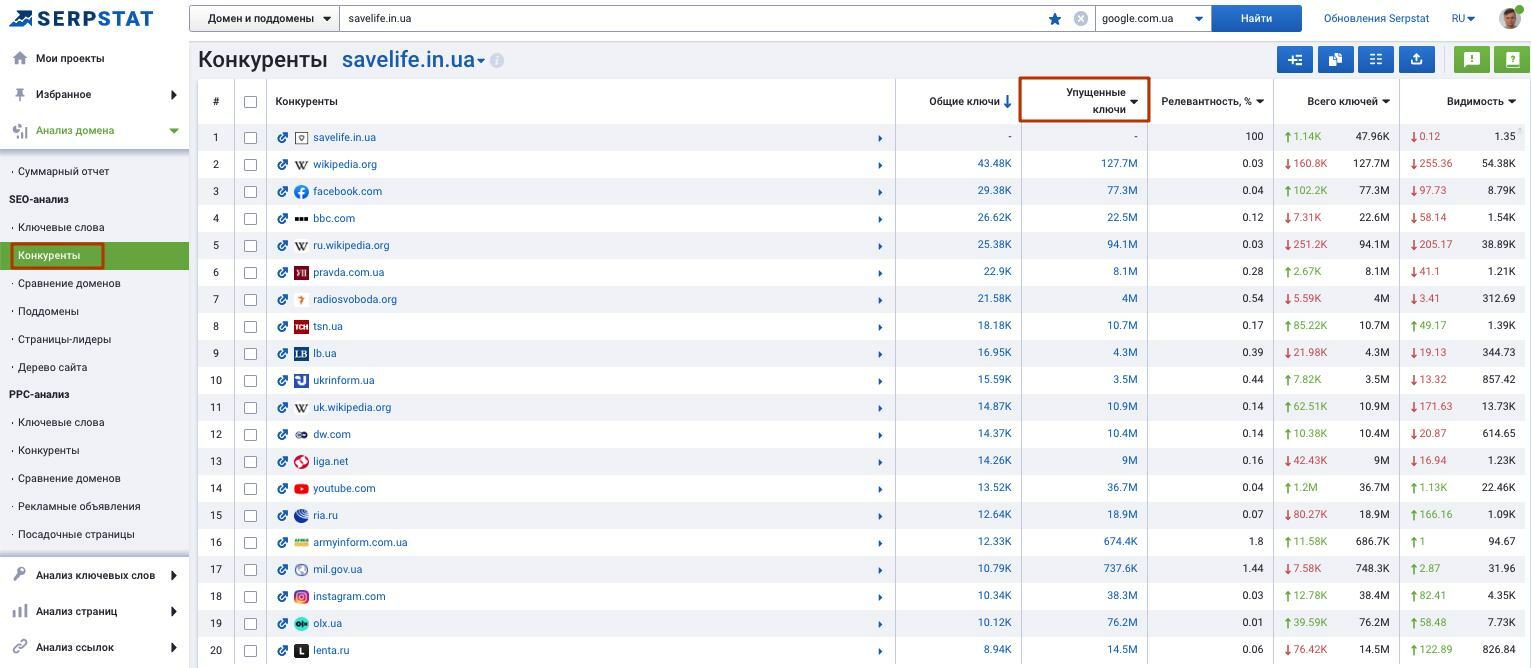Clear the search field with X icon
The image size is (1531, 668).
(x=1081, y=18)
